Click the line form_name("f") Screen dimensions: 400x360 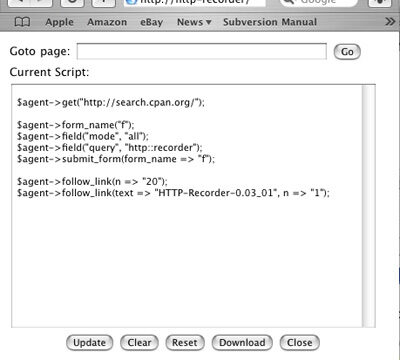[76, 125]
